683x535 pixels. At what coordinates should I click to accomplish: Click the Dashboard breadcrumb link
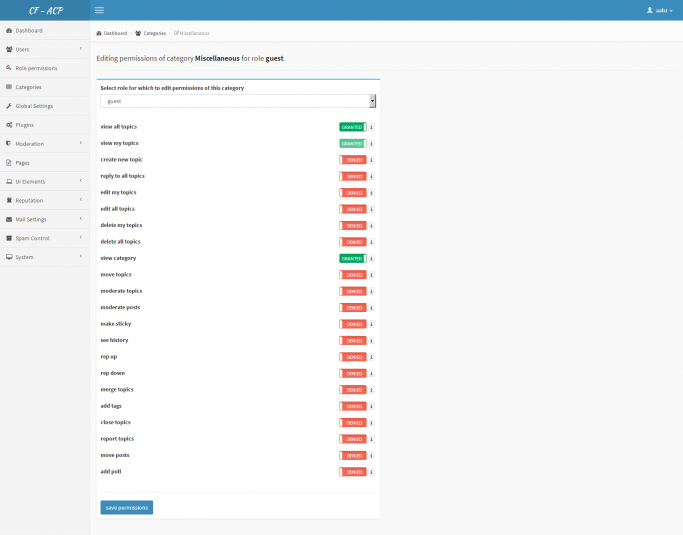tap(112, 33)
